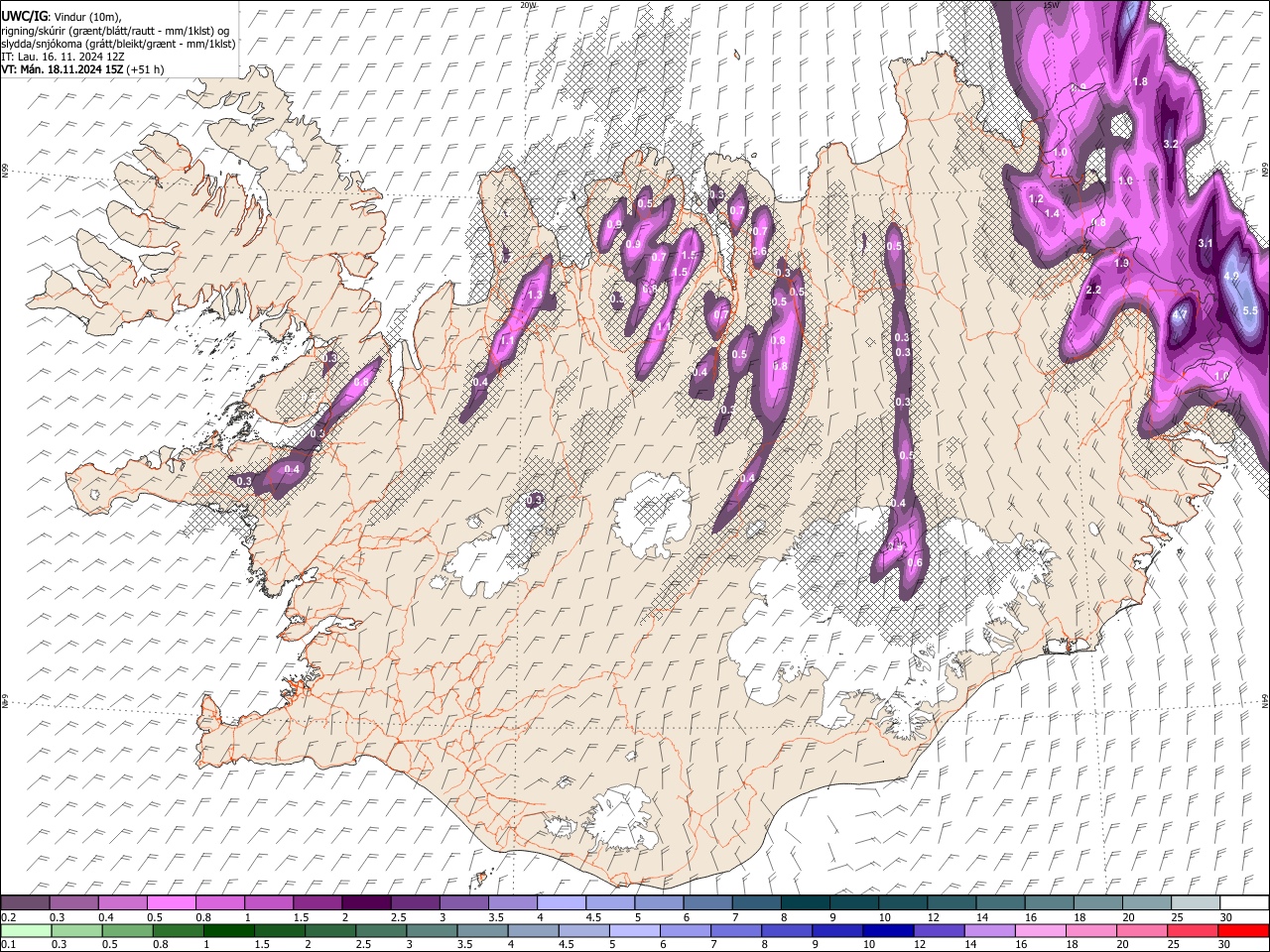Viewport: 1270px width, 952px height.
Task: Select the 3.2 value in the northeast band
Action: [x=1170, y=144]
